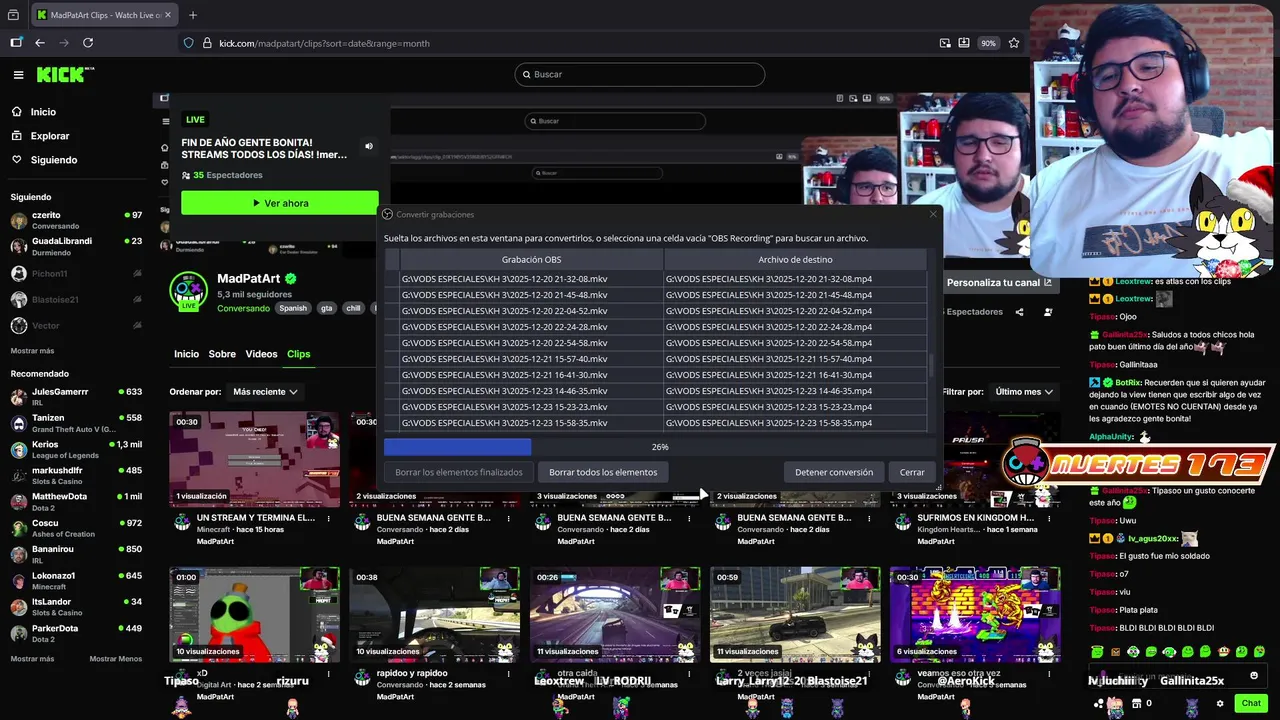The width and height of the screenshot is (1280, 720).
Task: Open the green character clip with 10 visualizaciones
Action: [x=254, y=615]
